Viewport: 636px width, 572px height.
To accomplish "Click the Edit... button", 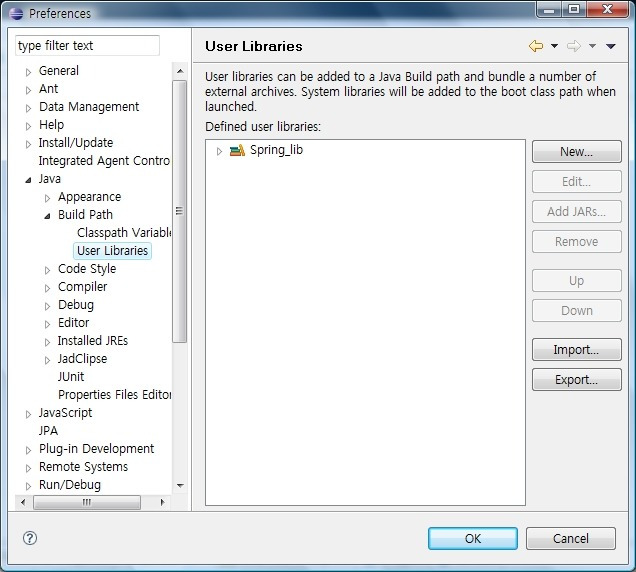I will tap(576, 182).
